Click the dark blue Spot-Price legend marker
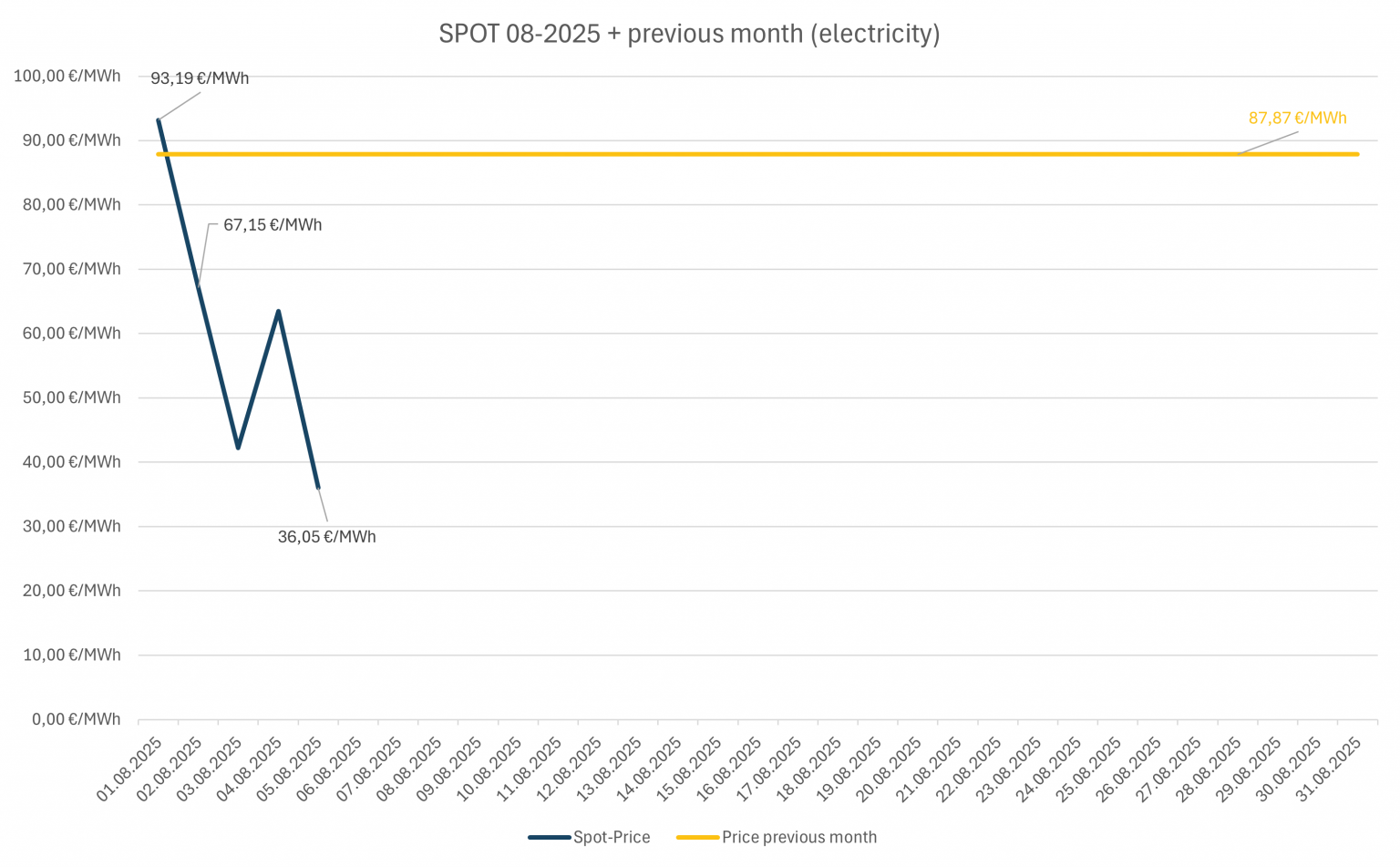The height and width of the screenshot is (867, 1400). point(549,837)
